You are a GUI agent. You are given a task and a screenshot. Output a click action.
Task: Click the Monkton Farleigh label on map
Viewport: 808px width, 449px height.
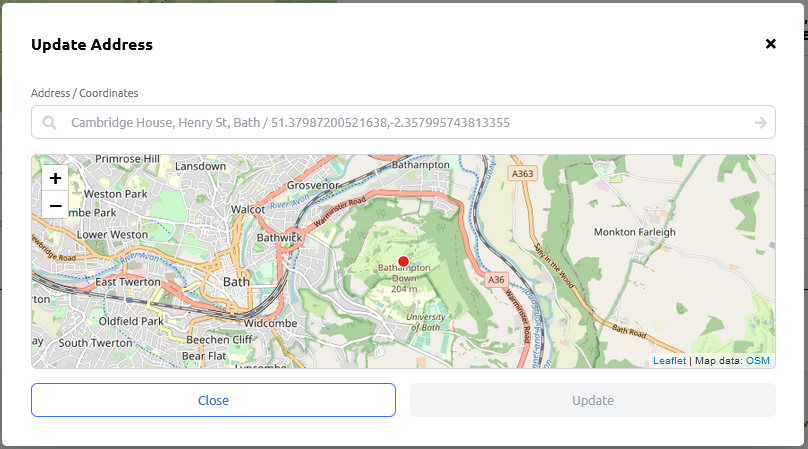click(634, 232)
